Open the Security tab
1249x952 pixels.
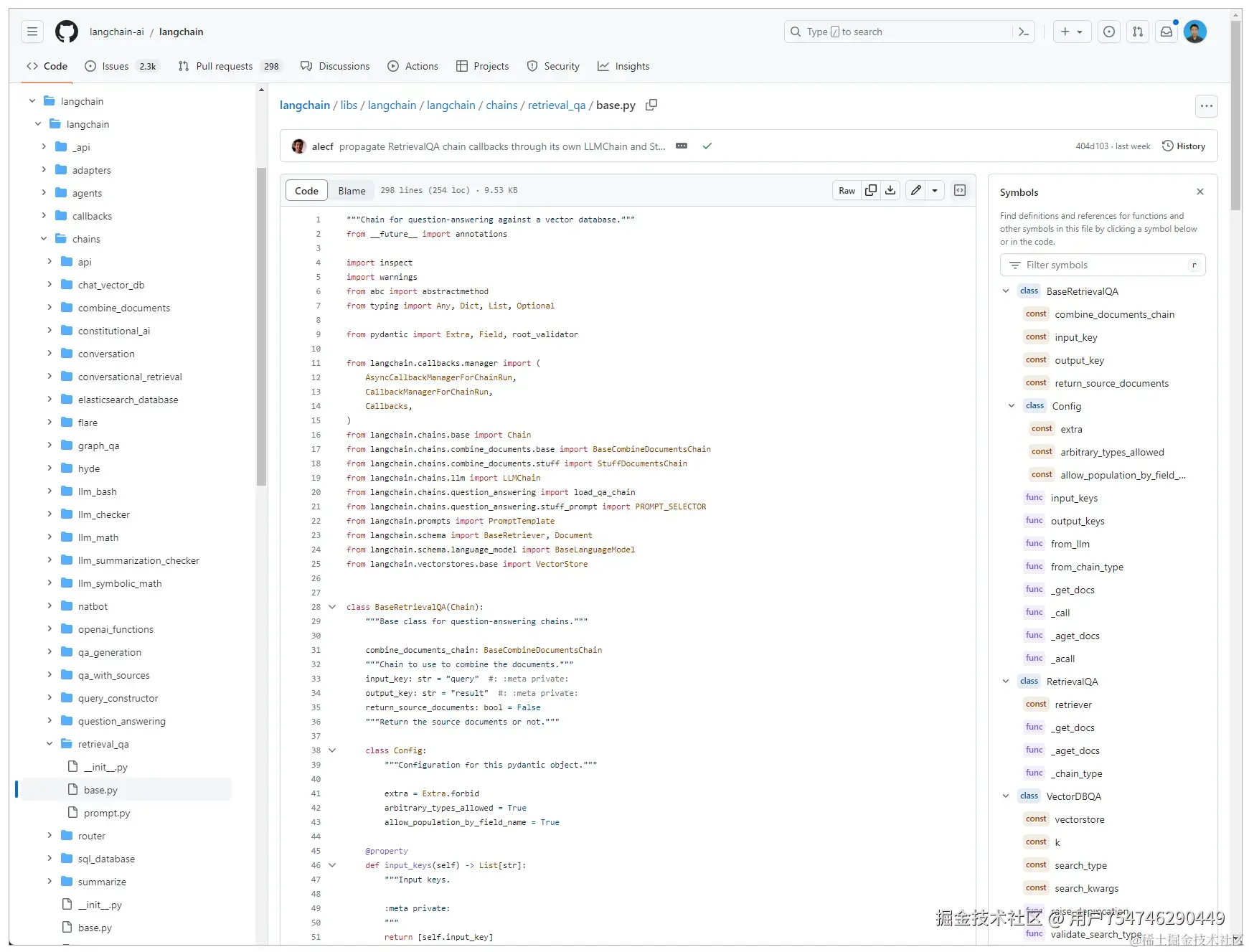pyautogui.click(x=553, y=66)
